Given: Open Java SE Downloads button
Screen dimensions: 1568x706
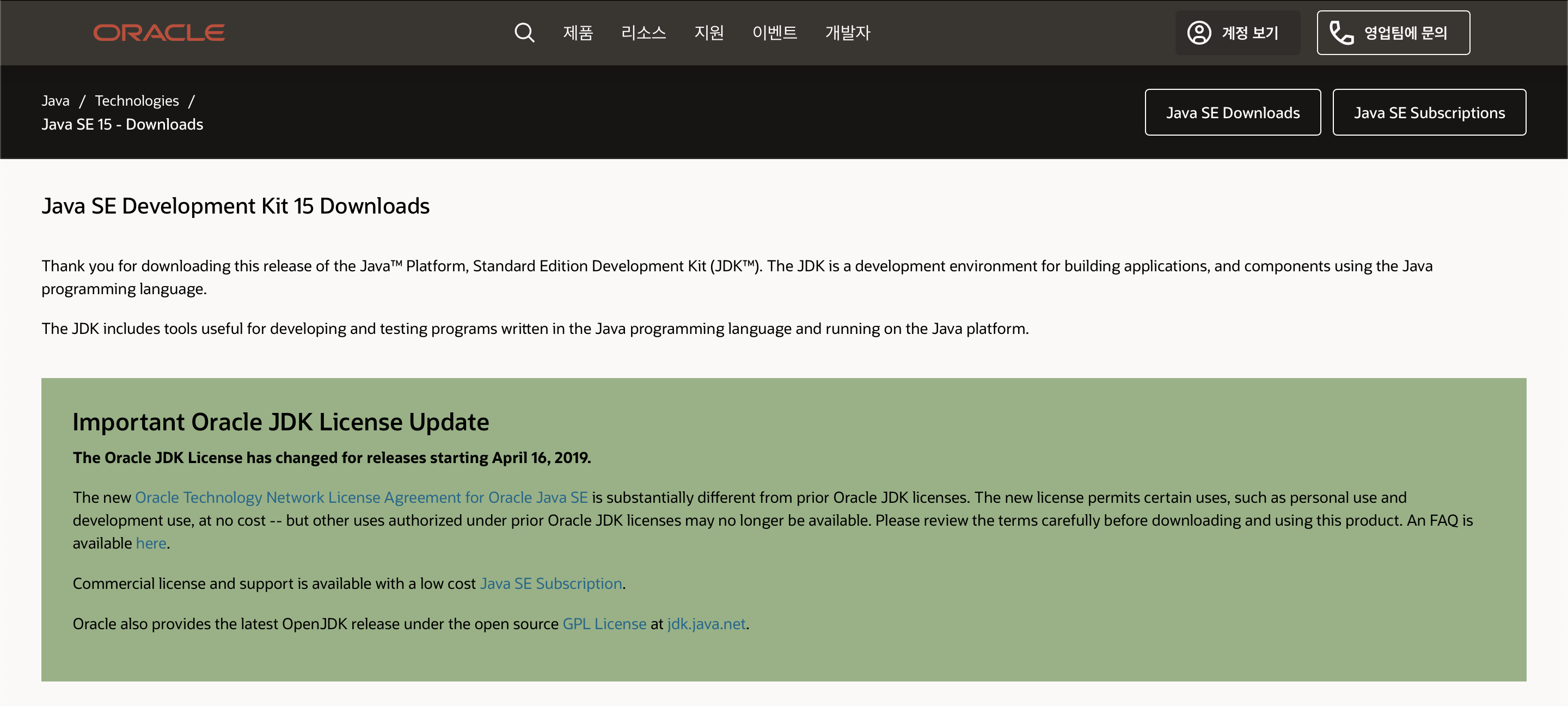Looking at the screenshot, I should (x=1233, y=112).
